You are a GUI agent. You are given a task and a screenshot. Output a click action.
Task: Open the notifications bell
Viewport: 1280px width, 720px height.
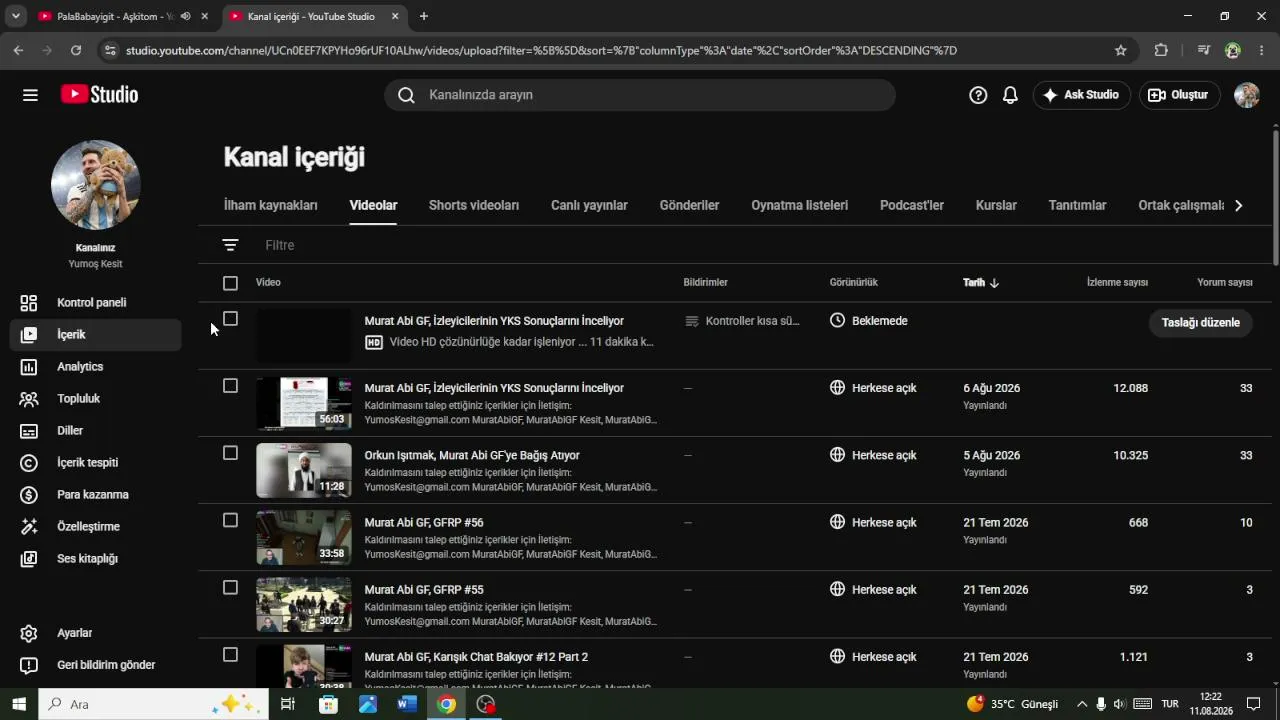[x=1010, y=95]
